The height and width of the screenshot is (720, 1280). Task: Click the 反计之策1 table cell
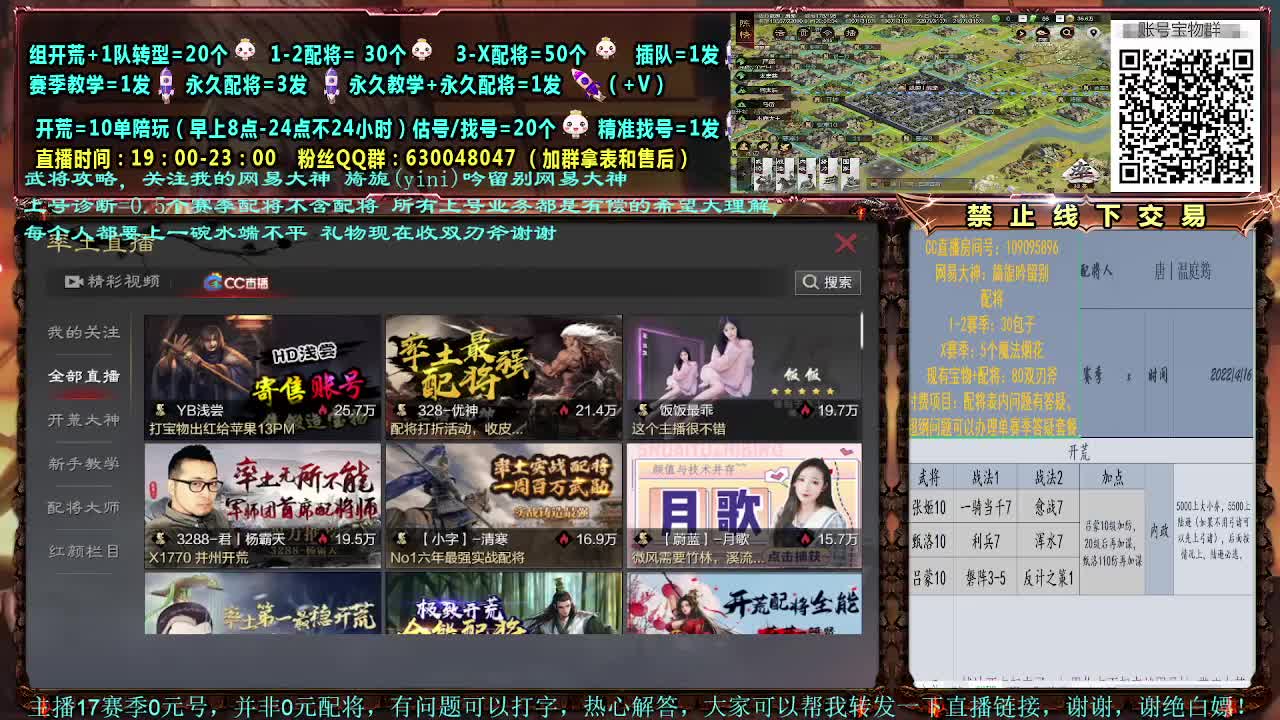point(1048,578)
